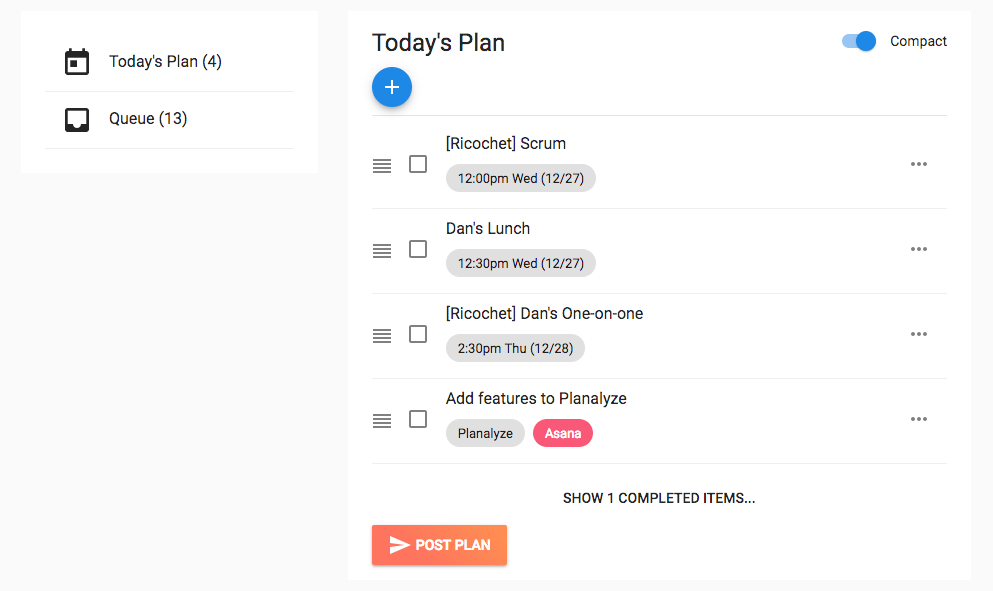993x591 pixels.
Task: Open more options for Ricochet Scrum
Action: tap(919, 164)
